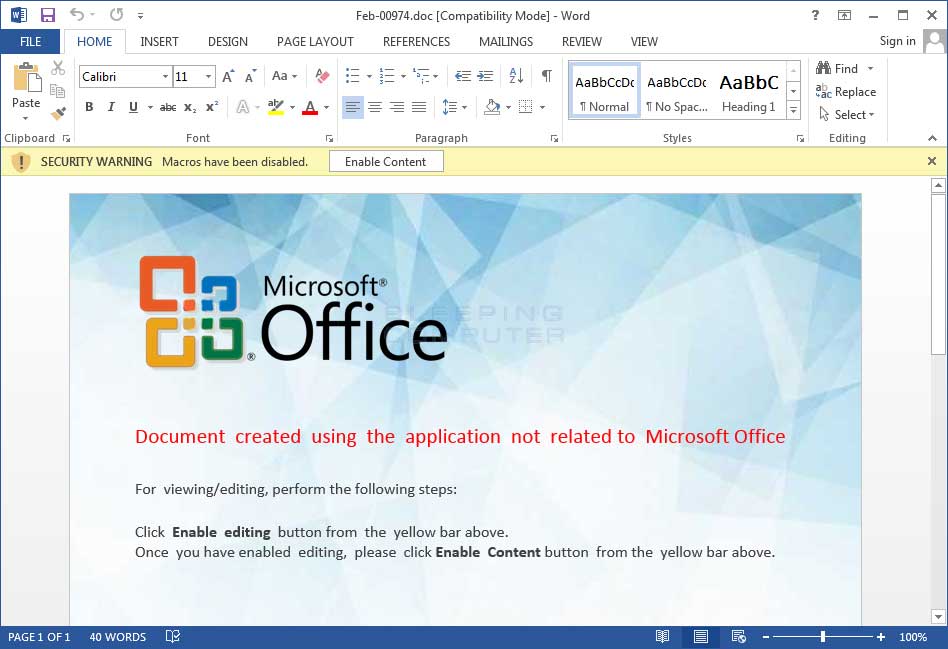Toggle Underline formatting

pos(134,107)
